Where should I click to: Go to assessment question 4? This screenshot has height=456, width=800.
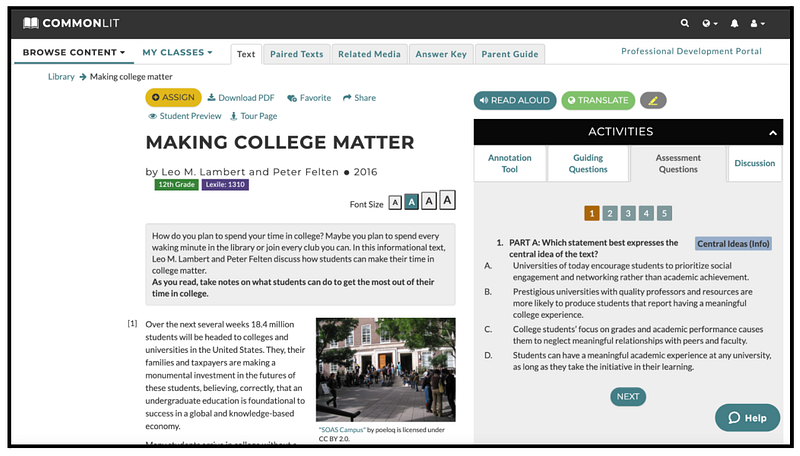pos(646,213)
